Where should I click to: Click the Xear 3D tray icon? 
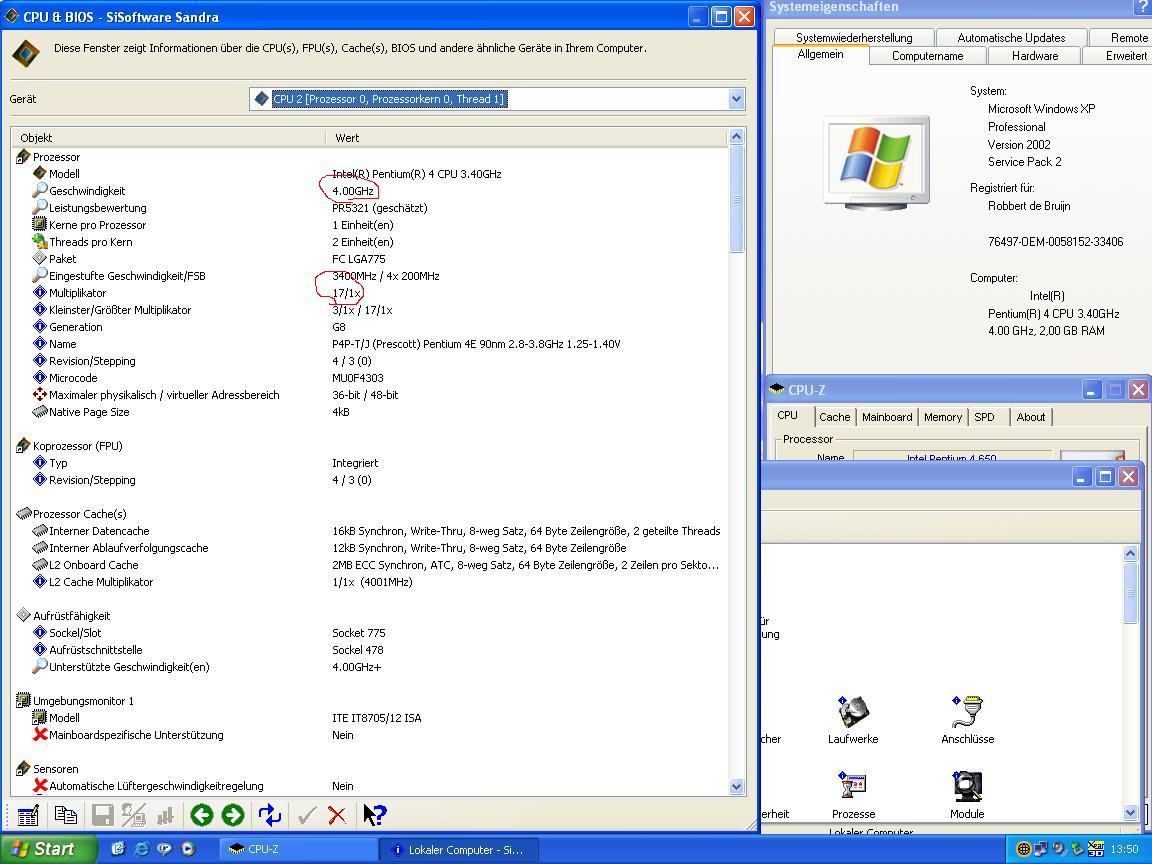click(1095, 849)
